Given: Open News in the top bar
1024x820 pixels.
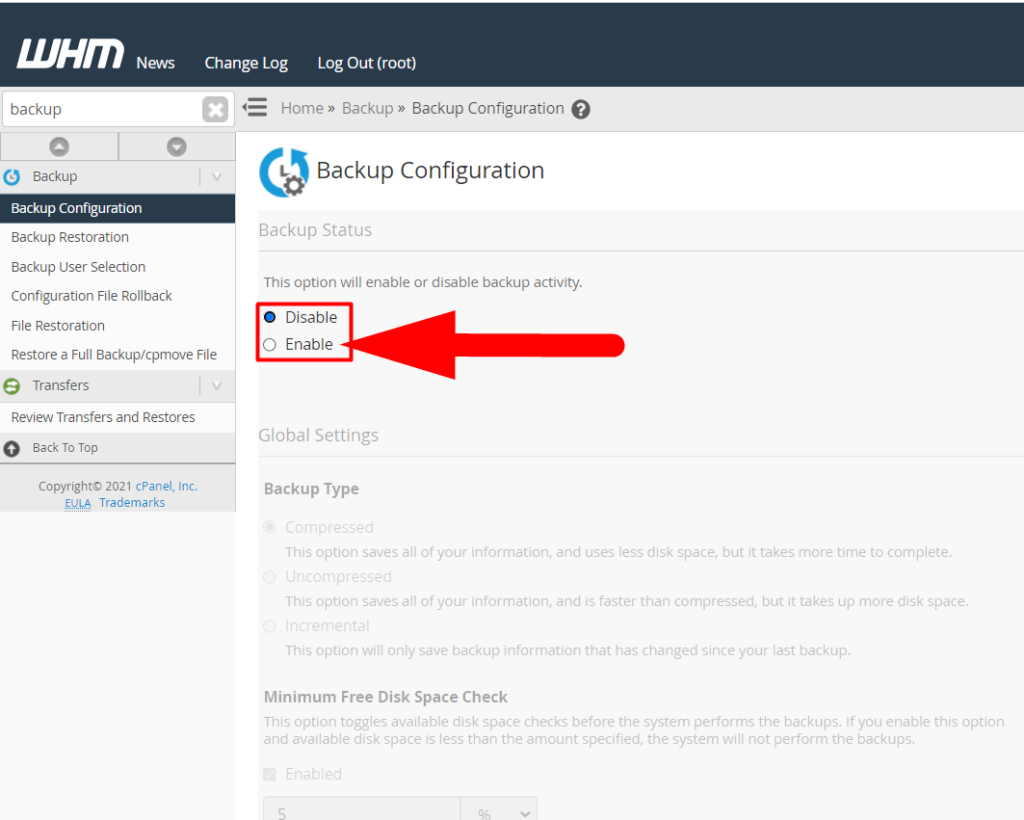Looking at the screenshot, I should coord(155,63).
